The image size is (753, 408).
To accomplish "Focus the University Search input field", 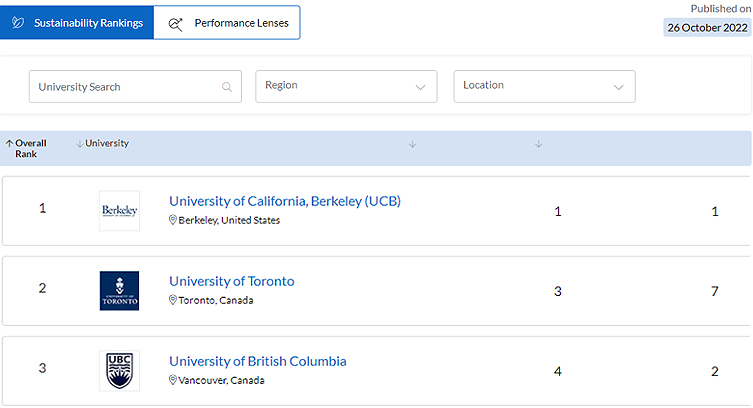I will (x=125, y=87).
